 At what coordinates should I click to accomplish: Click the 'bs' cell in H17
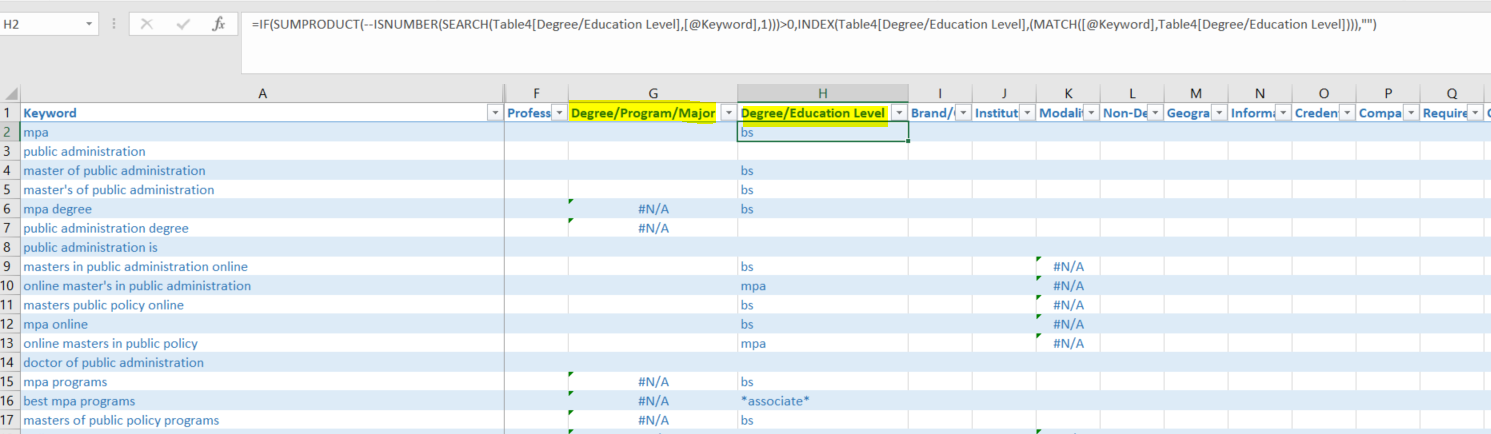[823, 420]
